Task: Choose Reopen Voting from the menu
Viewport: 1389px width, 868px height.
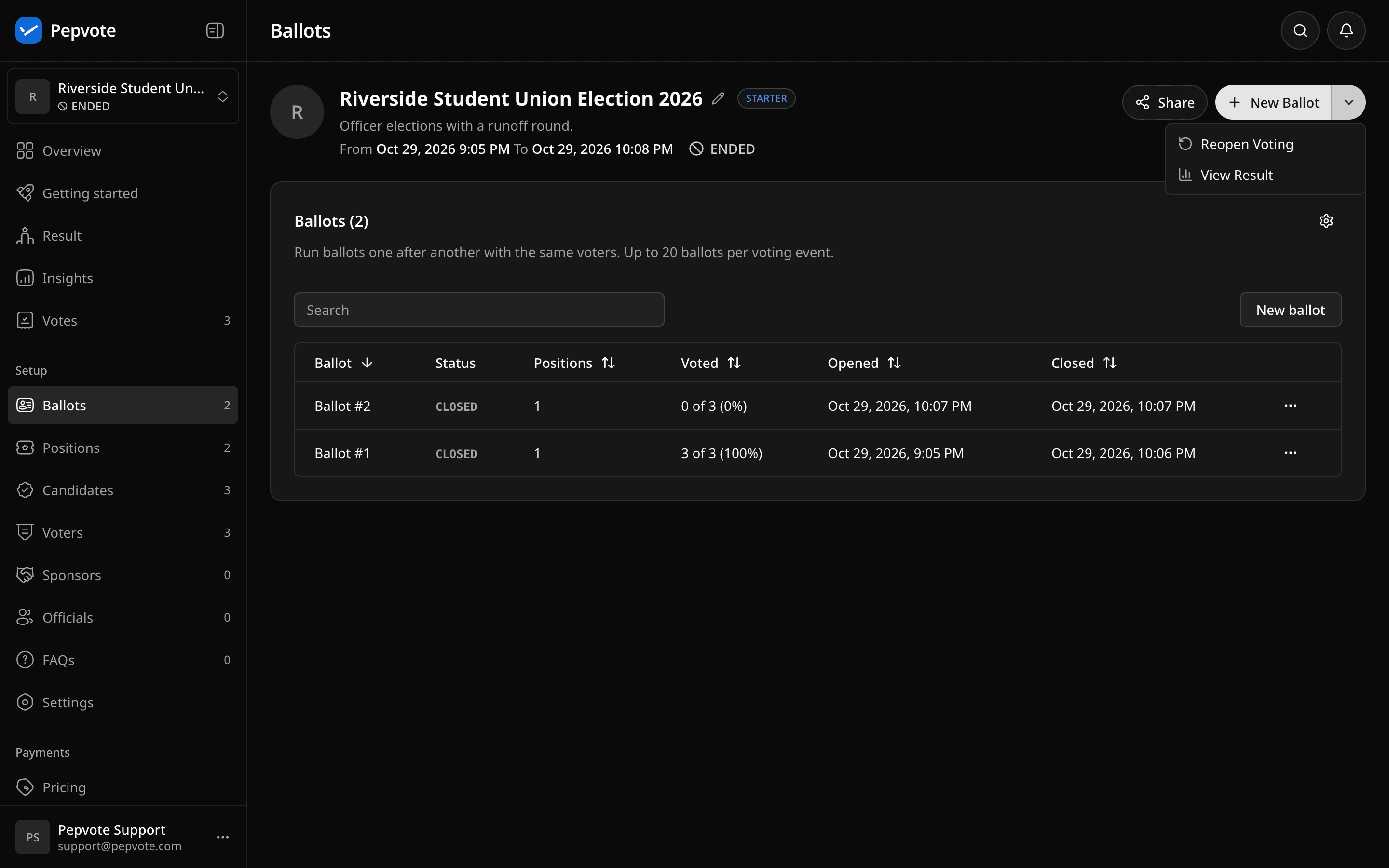Action: tap(1265, 144)
